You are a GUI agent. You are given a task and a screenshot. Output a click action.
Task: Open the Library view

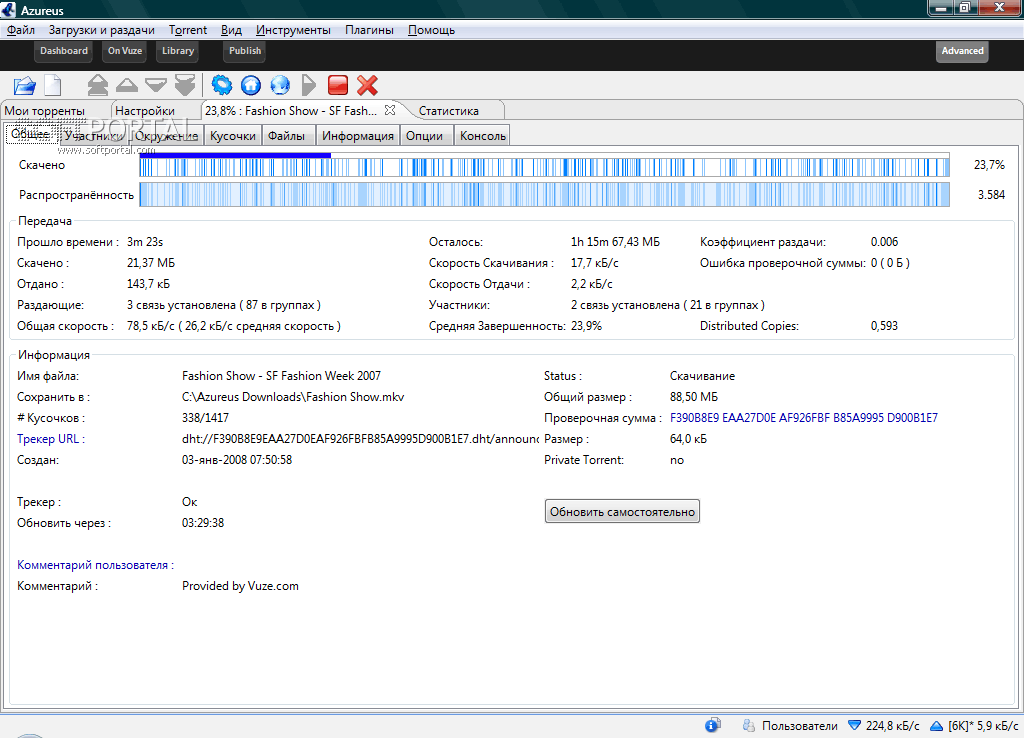point(178,51)
